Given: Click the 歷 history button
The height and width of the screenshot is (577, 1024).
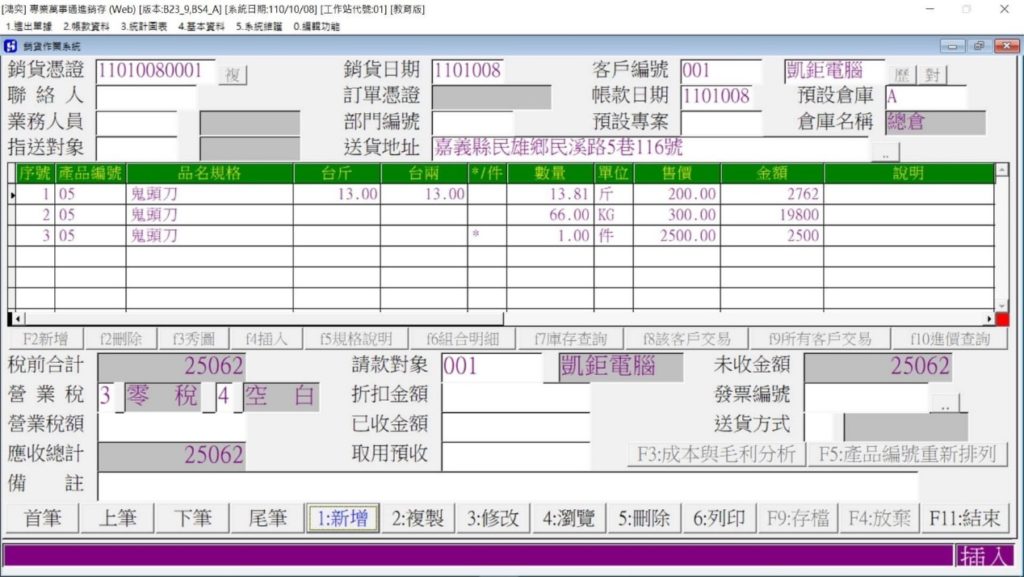Looking at the screenshot, I should (x=902, y=74).
